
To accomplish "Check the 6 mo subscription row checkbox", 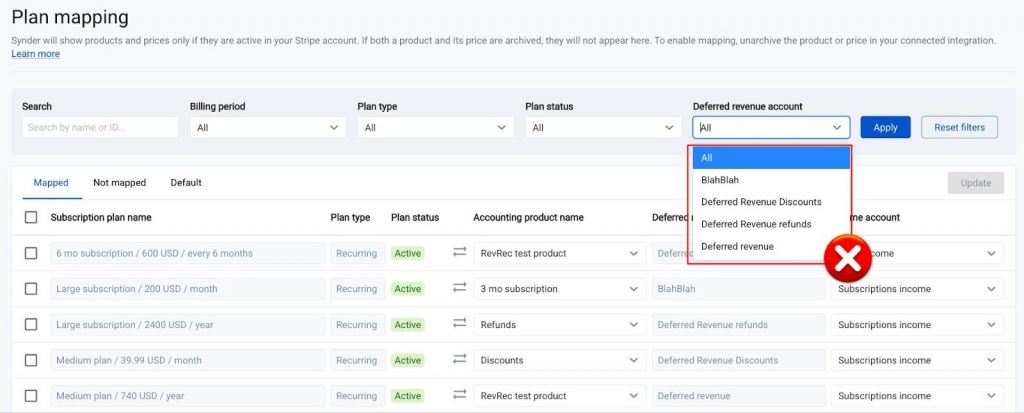I will (x=31, y=253).
